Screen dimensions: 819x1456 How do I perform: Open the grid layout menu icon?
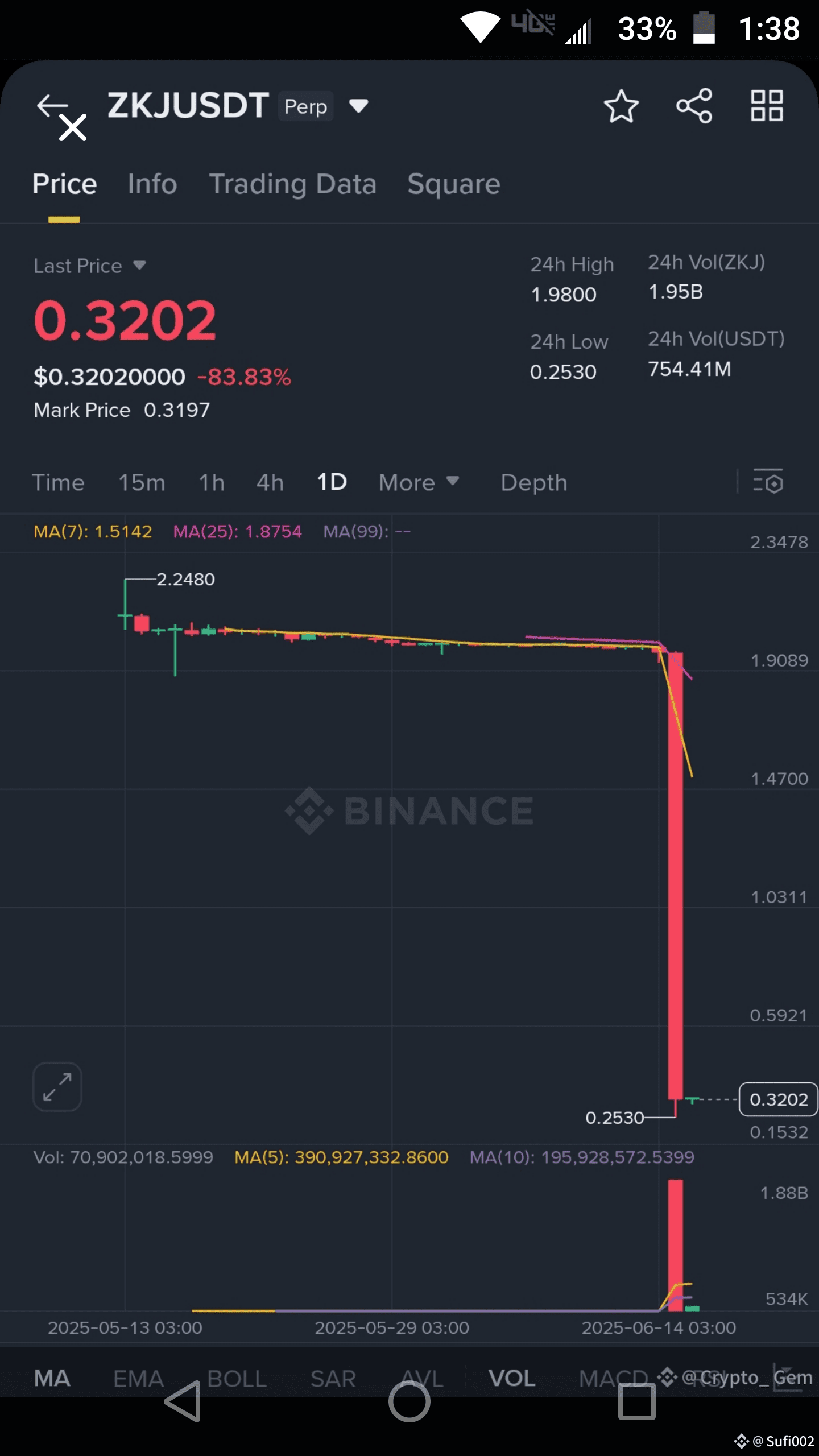pos(767,106)
